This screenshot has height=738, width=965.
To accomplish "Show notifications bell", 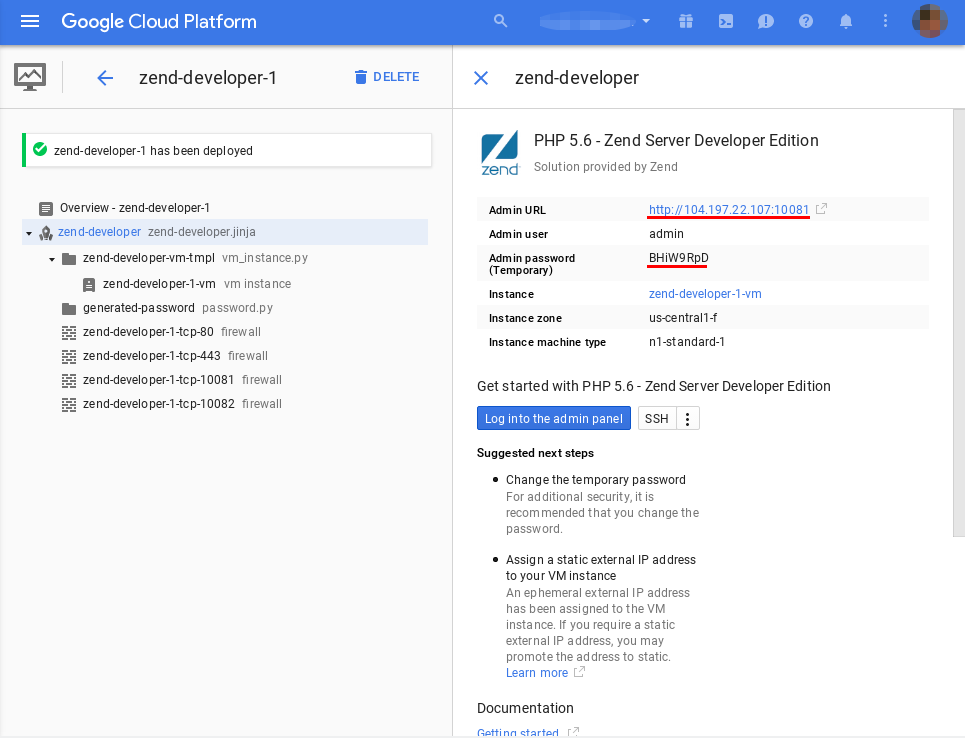I will (x=846, y=22).
